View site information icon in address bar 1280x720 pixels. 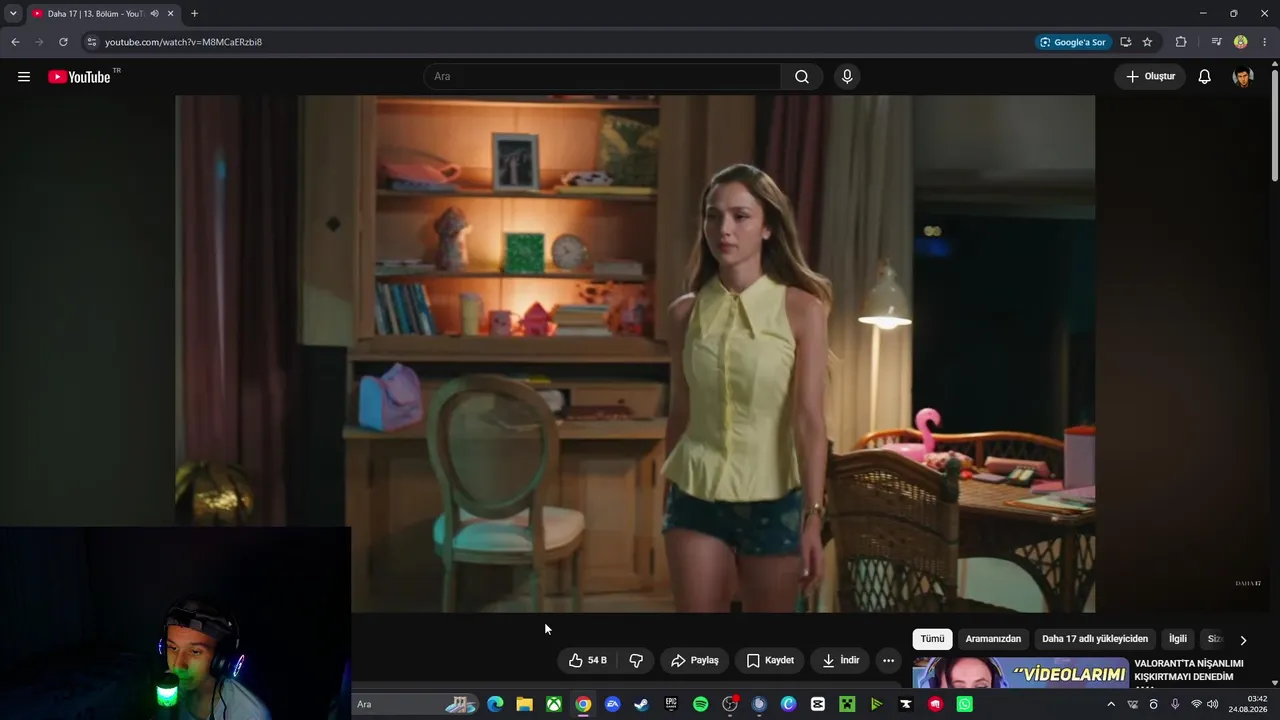pos(91,42)
